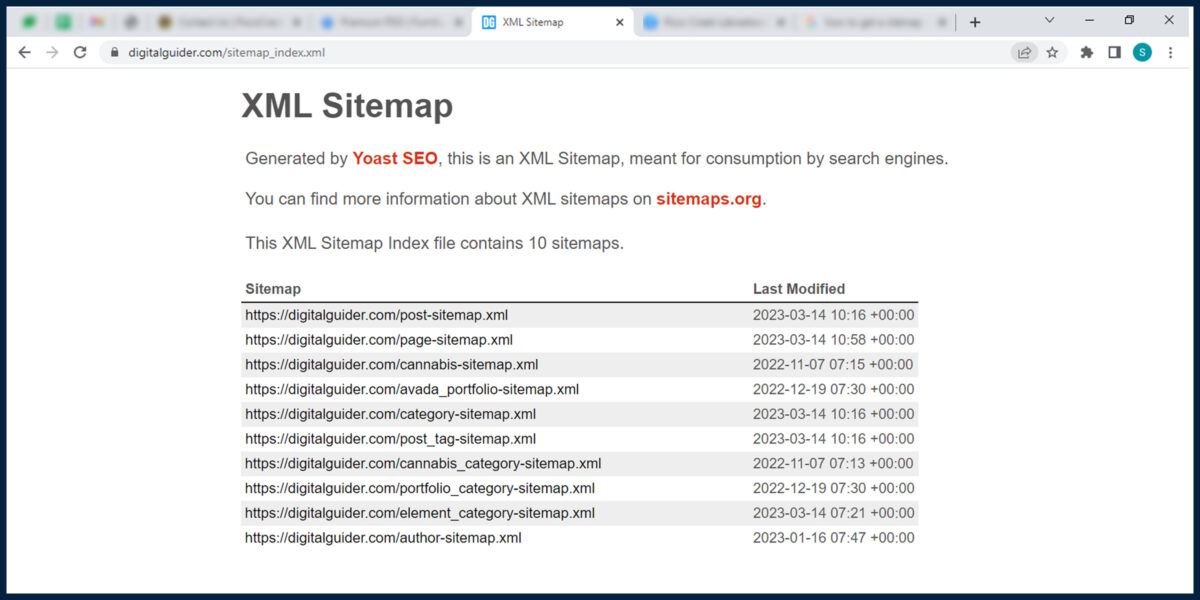This screenshot has width=1200, height=600.
Task: Open a new tab with the plus button
Action: point(975,20)
